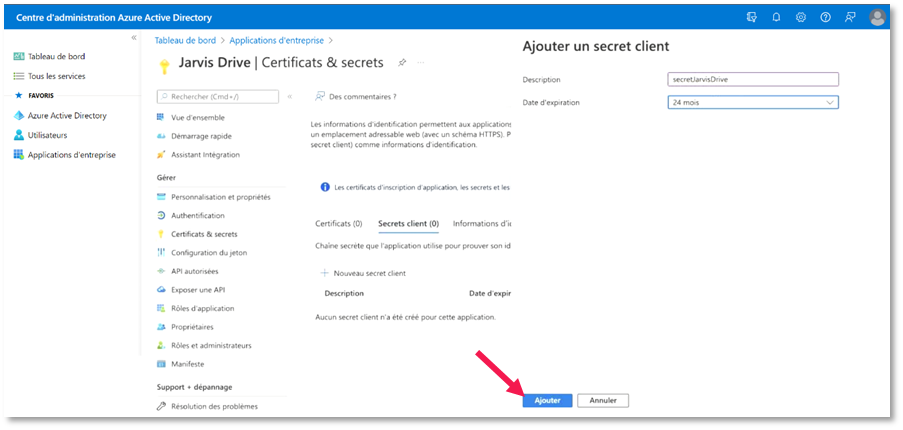Click the Personnalisation et propriétés icon
Viewport: 903px width, 430px height.
[x=161, y=197]
